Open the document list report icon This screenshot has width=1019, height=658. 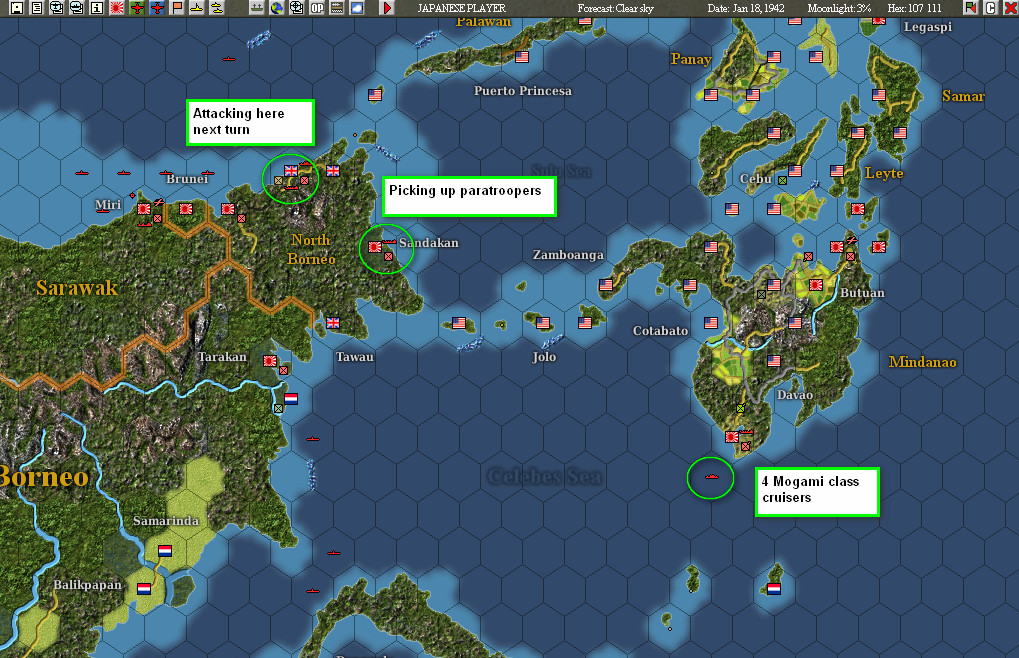(x=37, y=8)
